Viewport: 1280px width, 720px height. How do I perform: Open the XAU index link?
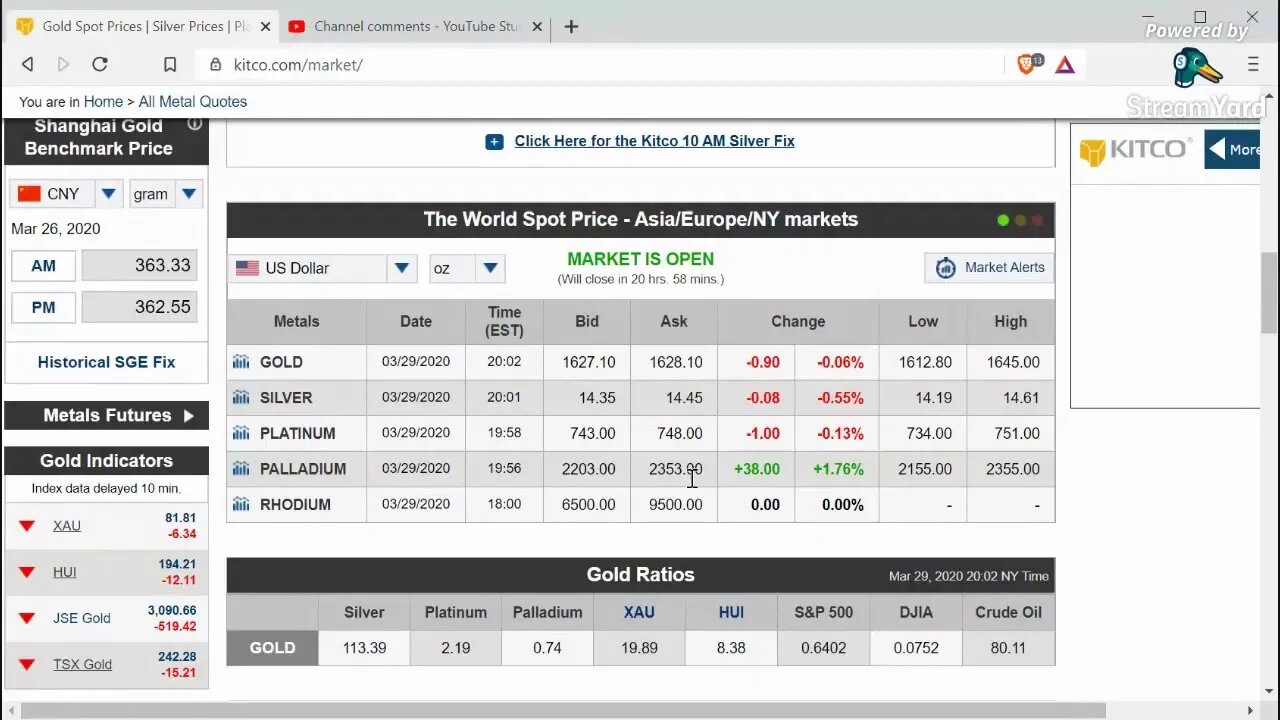click(67, 526)
